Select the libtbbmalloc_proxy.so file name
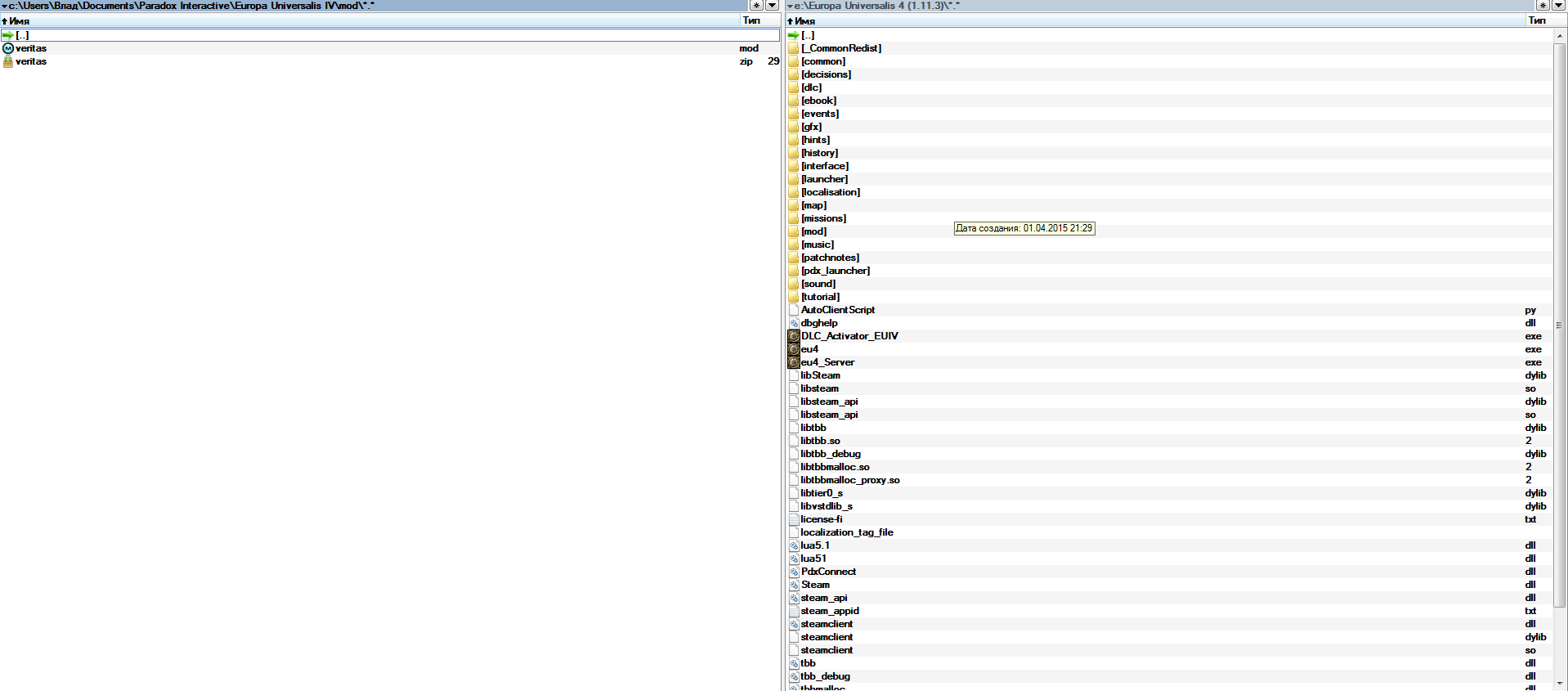 click(850, 480)
